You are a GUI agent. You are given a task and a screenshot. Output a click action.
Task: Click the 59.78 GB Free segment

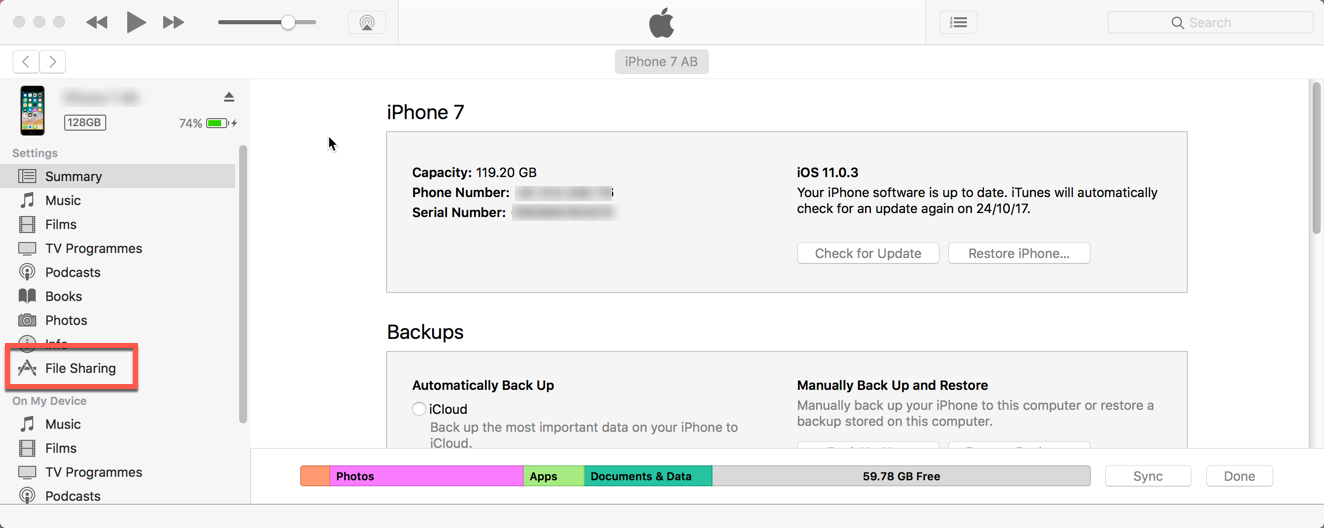(x=901, y=476)
